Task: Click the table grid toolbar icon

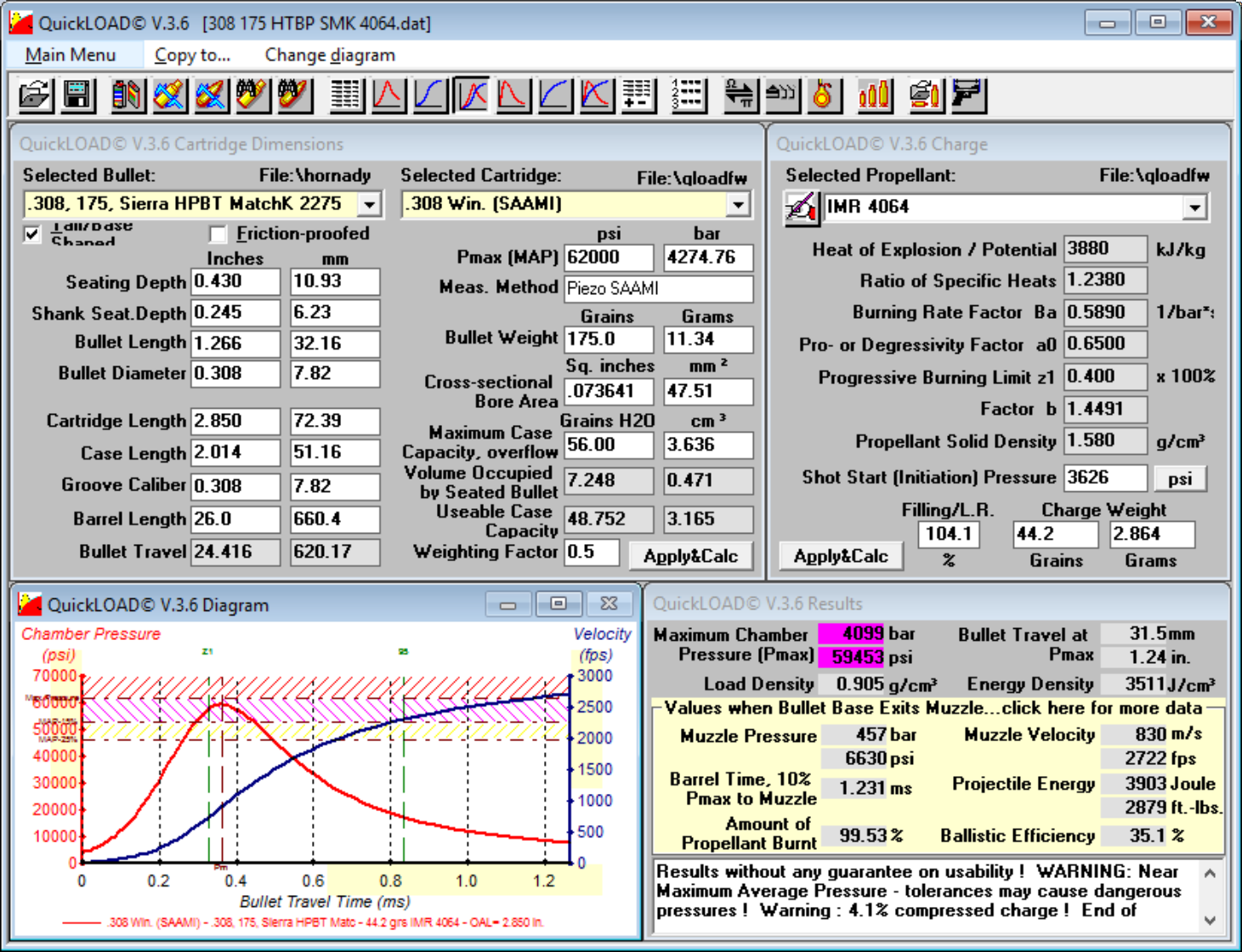Action: [x=346, y=94]
